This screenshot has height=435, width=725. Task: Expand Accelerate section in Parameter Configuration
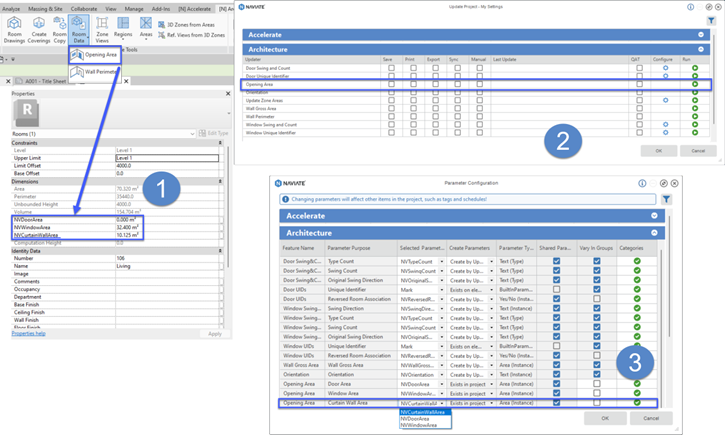tap(654, 216)
